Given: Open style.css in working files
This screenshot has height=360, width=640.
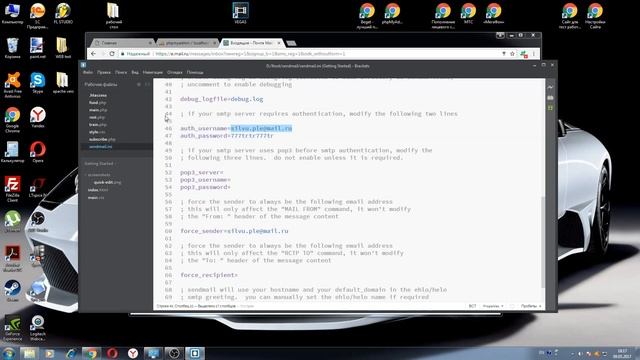Looking at the screenshot, I should tap(97, 132).
